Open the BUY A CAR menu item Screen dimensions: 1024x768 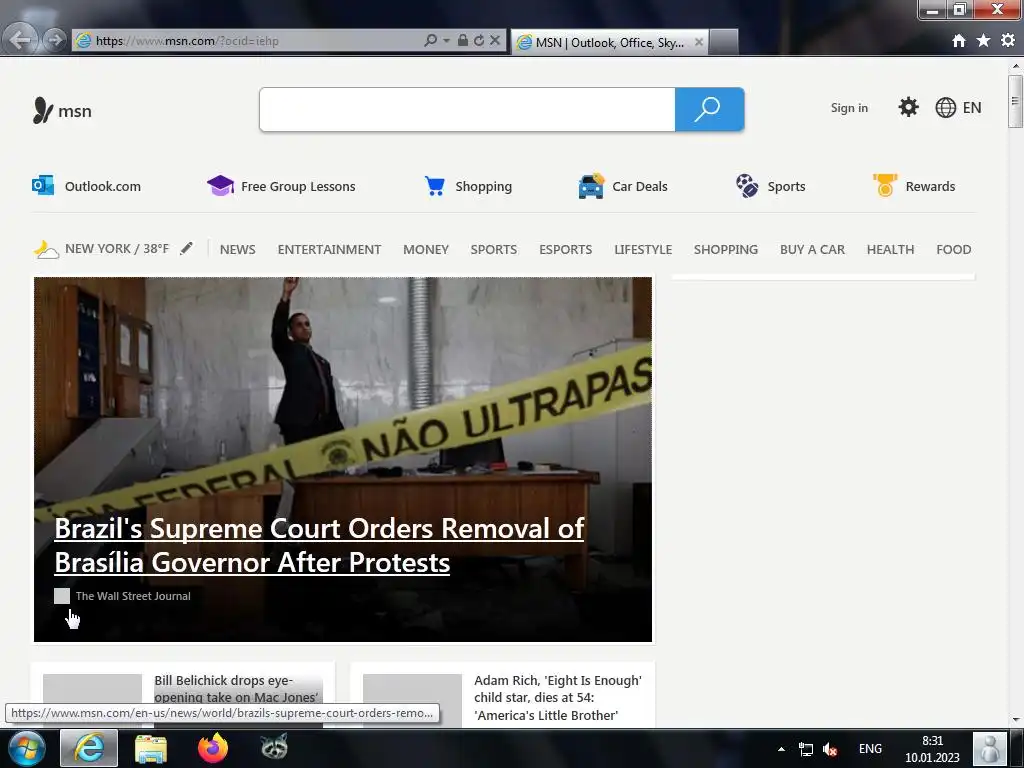[812, 249]
